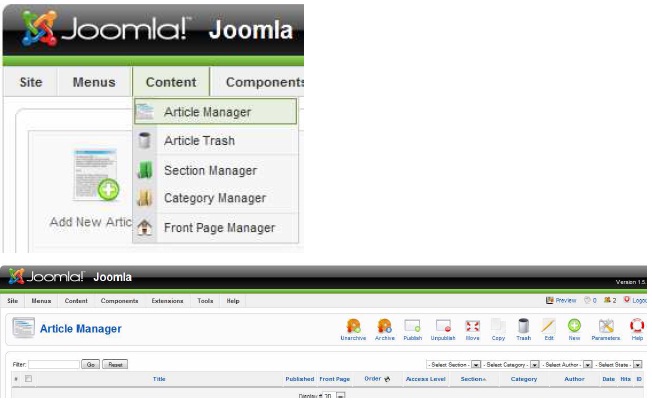The height and width of the screenshot is (401, 652).
Task: Open the Help menu next to Tools
Action: tap(233, 301)
